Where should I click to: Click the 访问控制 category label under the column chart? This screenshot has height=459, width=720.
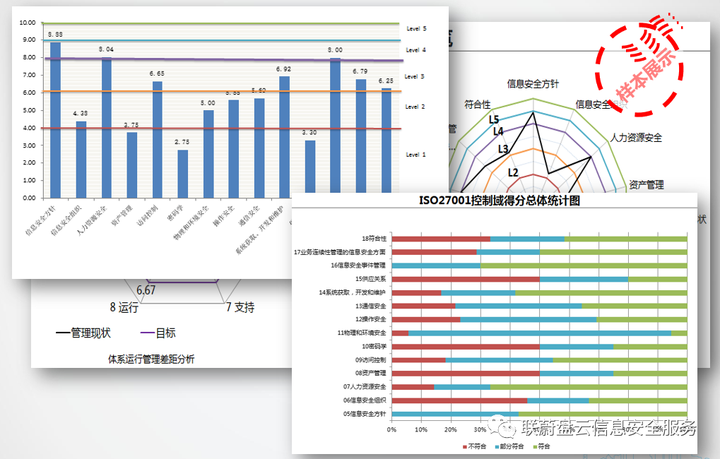pyautogui.click(x=148, y=215)
